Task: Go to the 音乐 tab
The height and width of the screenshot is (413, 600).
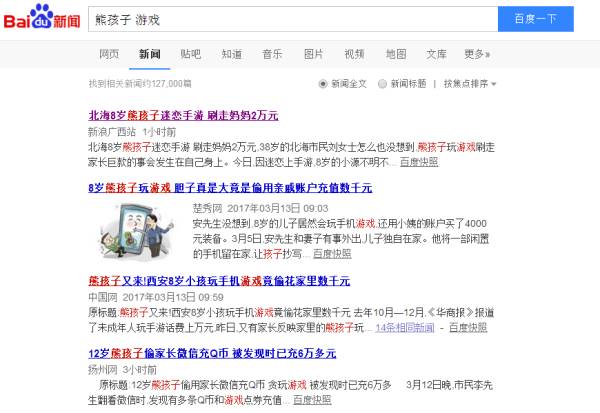Action: click(272, 54)
